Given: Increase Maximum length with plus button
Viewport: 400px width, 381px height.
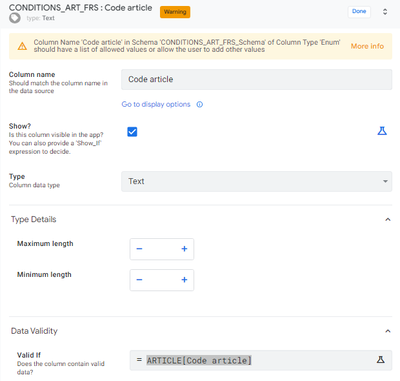Looking at the screenshot, I should click(184, 249).
